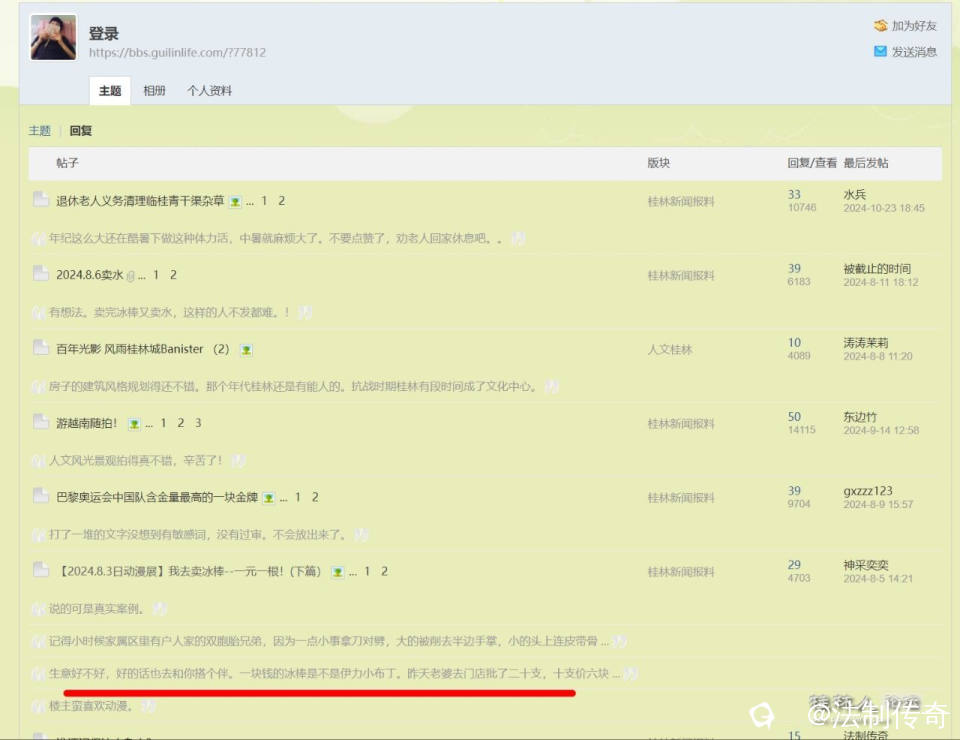Image resolution: width=960 pixels, height=740 pixels.
Task: Open last poster 水兵 profile
Action: (x=854, y=194)
